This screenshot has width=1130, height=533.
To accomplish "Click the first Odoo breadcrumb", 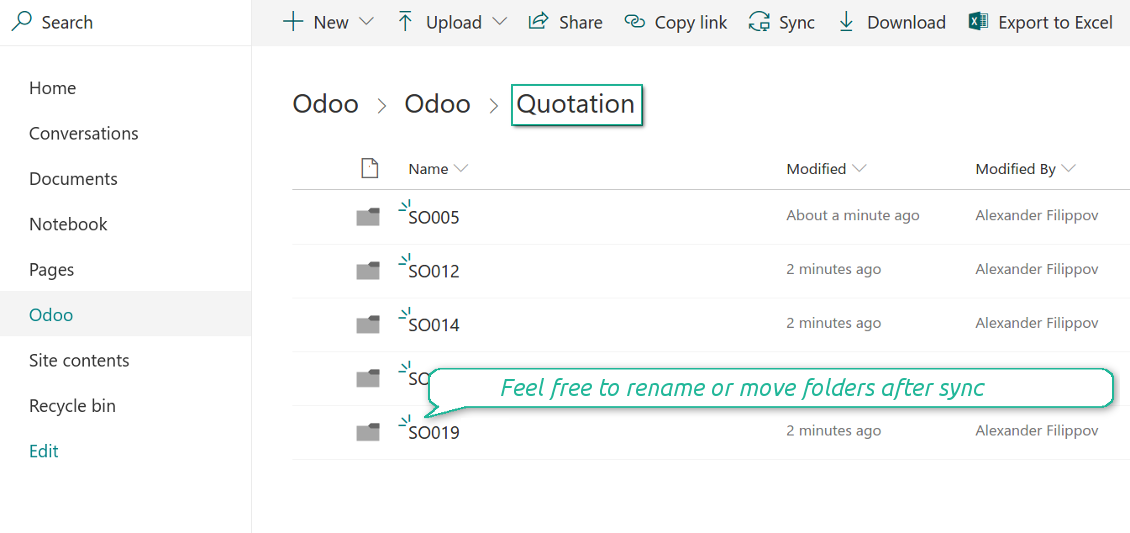I will click(325, 104).
